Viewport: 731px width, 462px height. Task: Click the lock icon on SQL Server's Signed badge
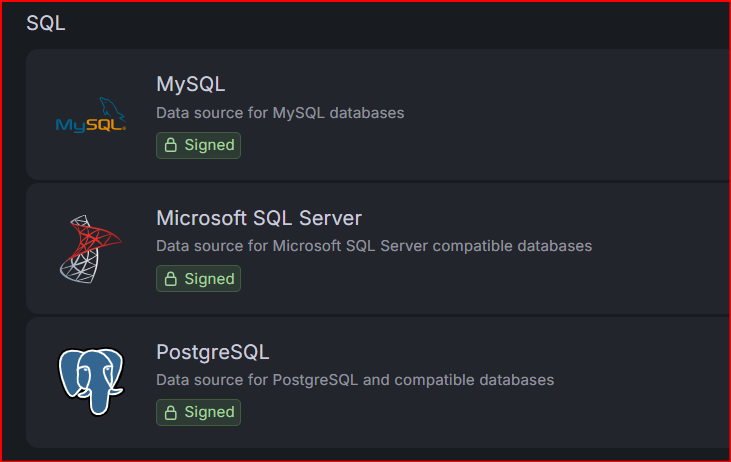pos(171,279)
